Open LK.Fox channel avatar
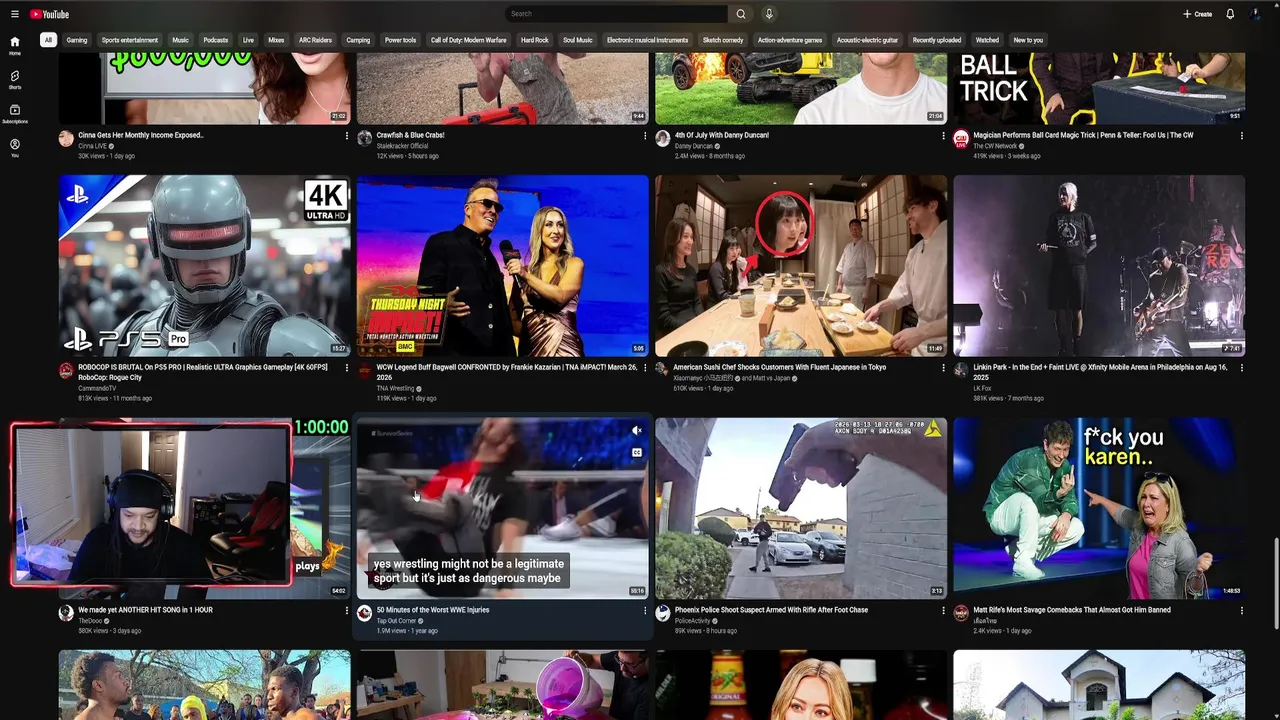 (x=961, y=370)
